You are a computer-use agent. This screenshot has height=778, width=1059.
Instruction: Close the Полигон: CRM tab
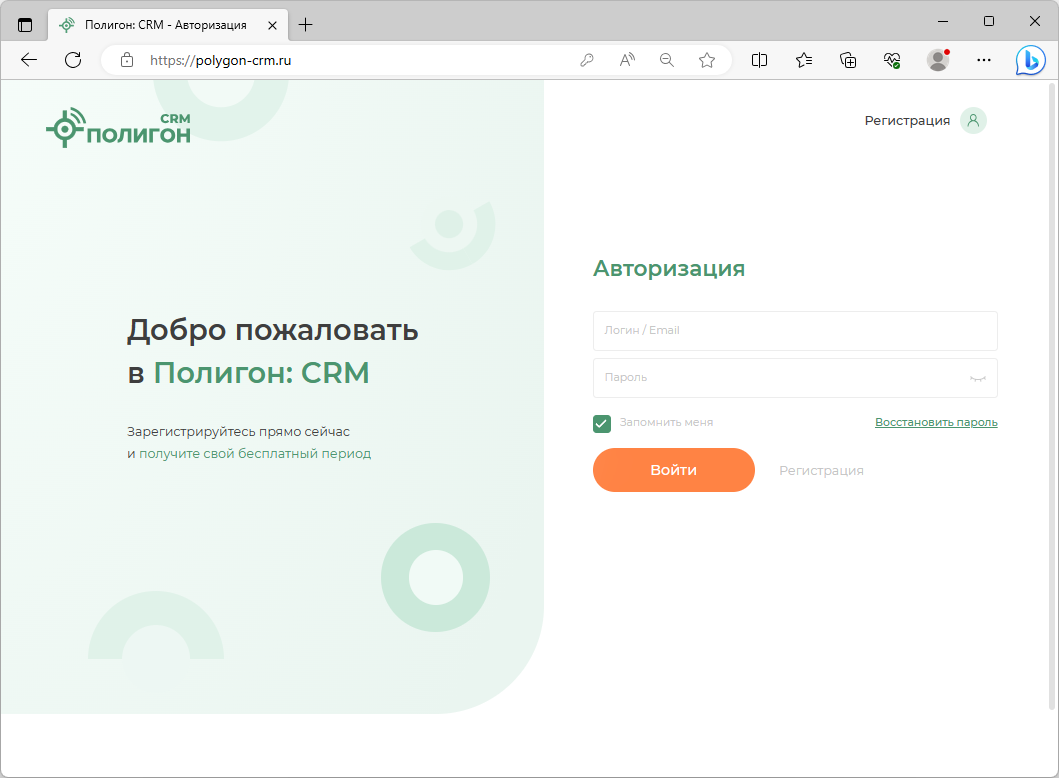click(x=272, y=25)
